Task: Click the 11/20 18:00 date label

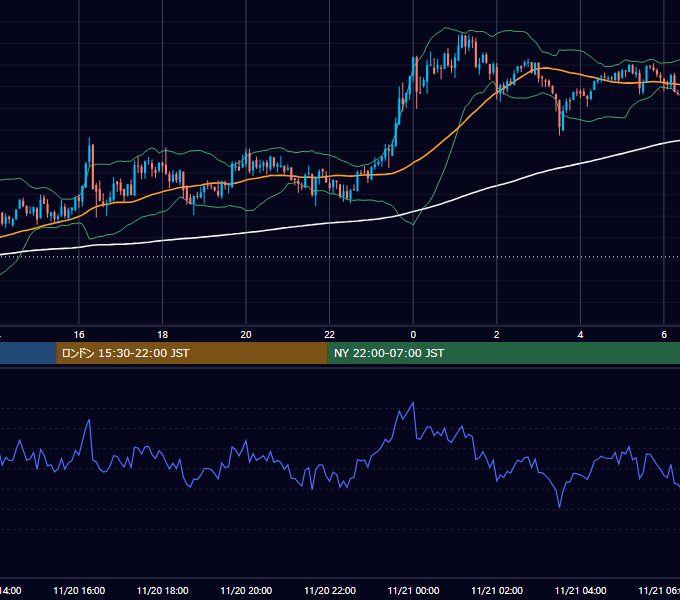Action: [163, 590]
